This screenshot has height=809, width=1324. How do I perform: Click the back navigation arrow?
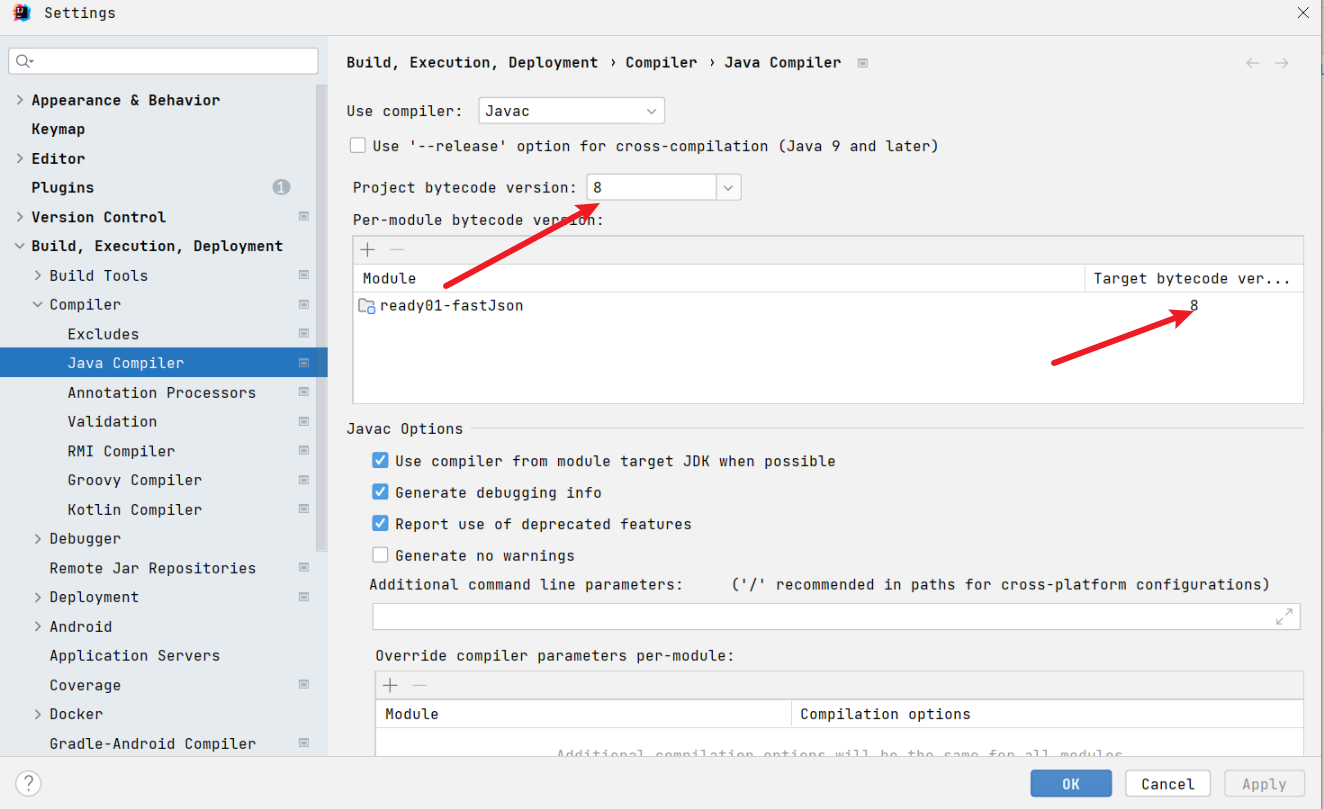tap(1252, 63)
